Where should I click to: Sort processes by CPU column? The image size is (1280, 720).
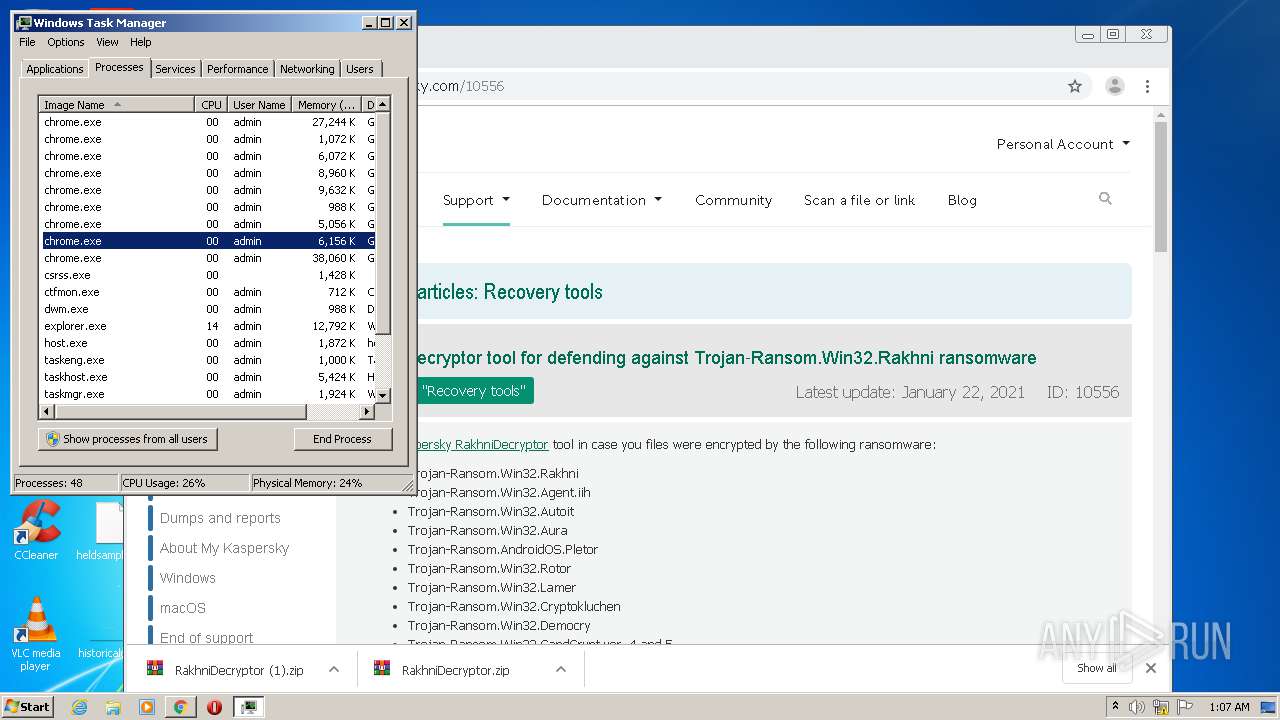211,104
